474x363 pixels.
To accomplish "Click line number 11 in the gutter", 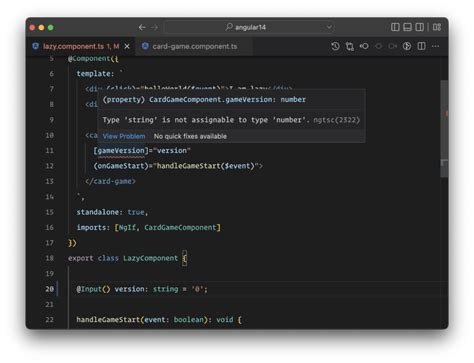I will (49, 151).
